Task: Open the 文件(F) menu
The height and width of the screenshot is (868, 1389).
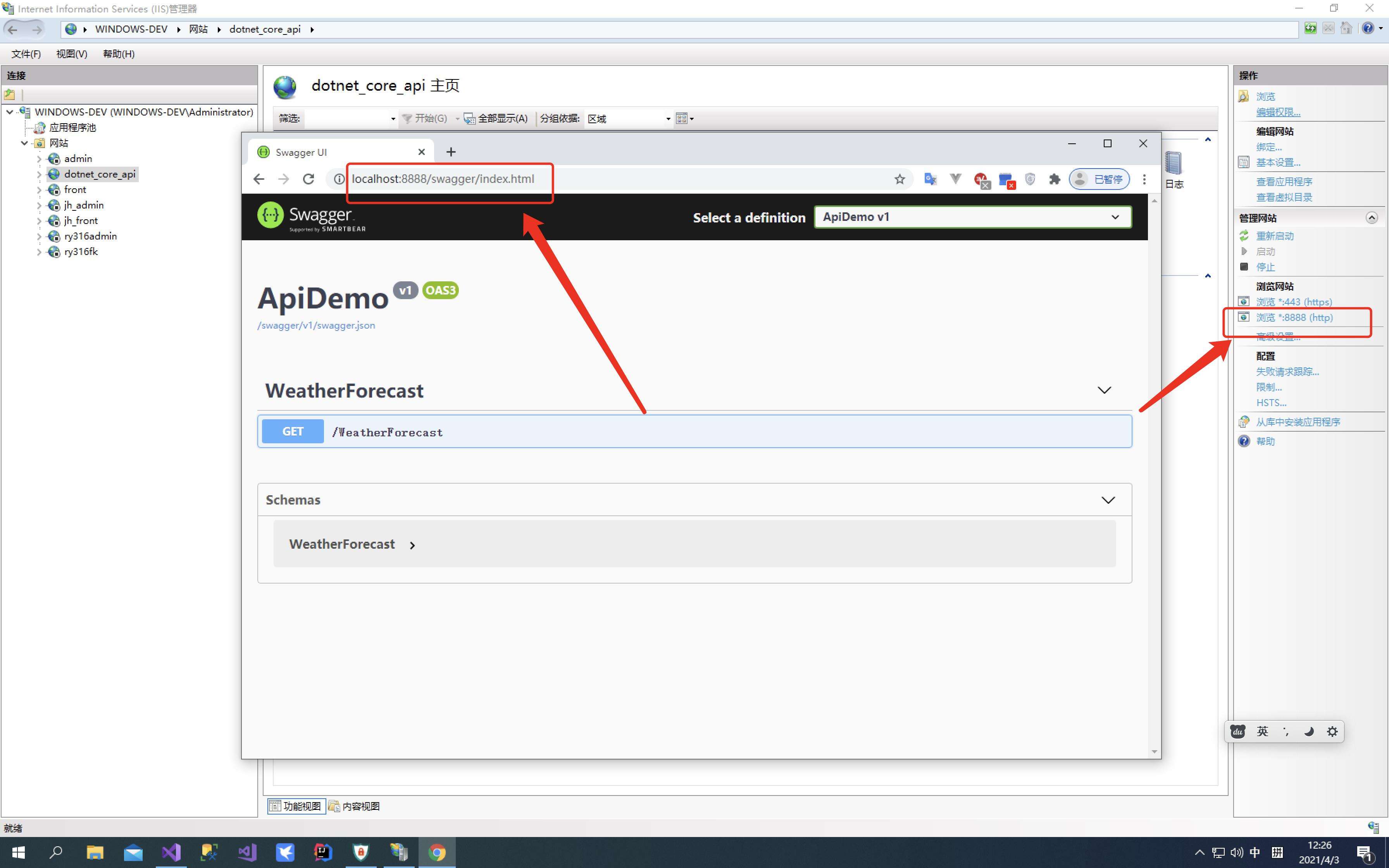Action: (26, 54)
